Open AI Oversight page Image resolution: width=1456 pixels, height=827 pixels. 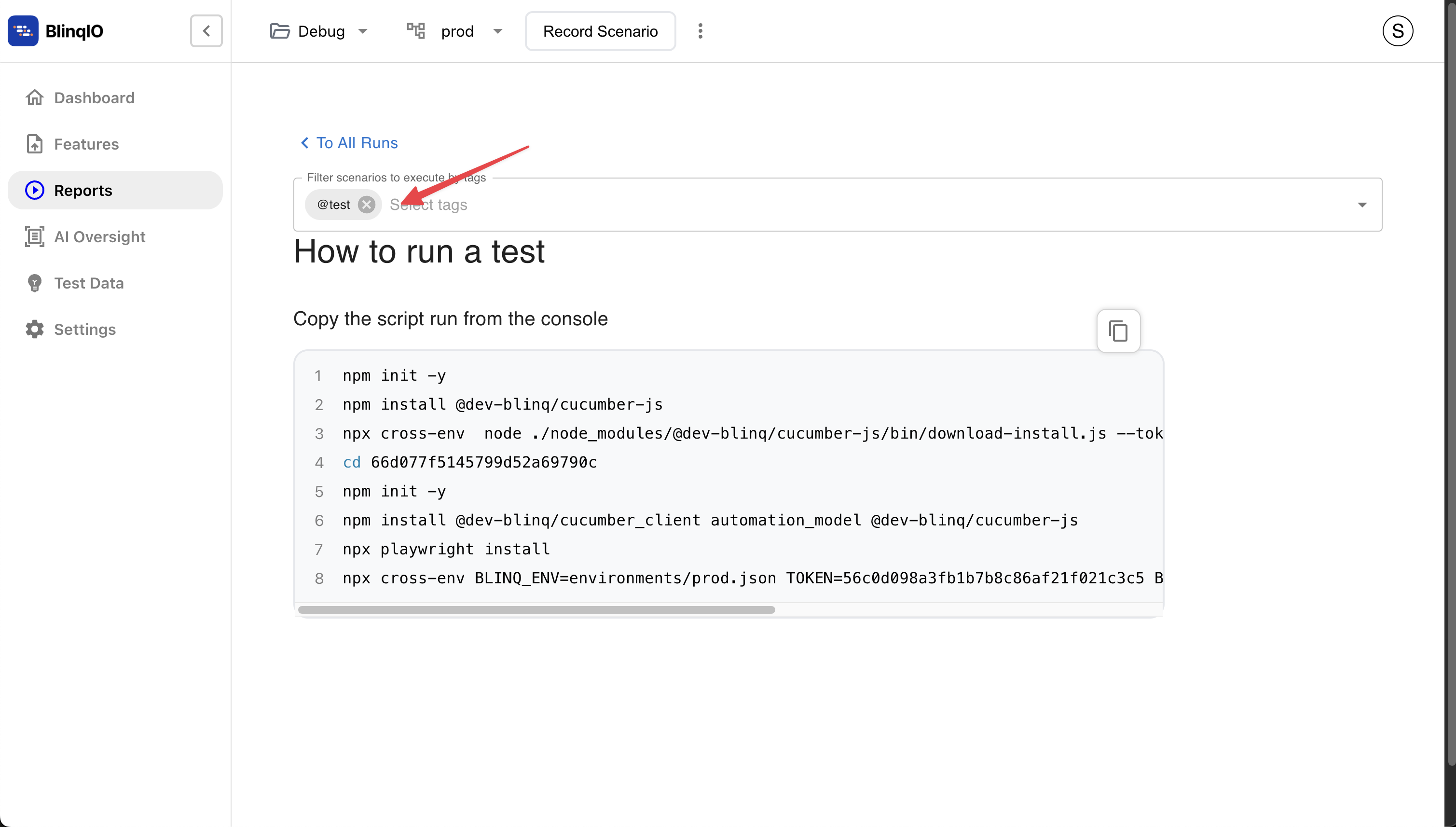point(115,236)
